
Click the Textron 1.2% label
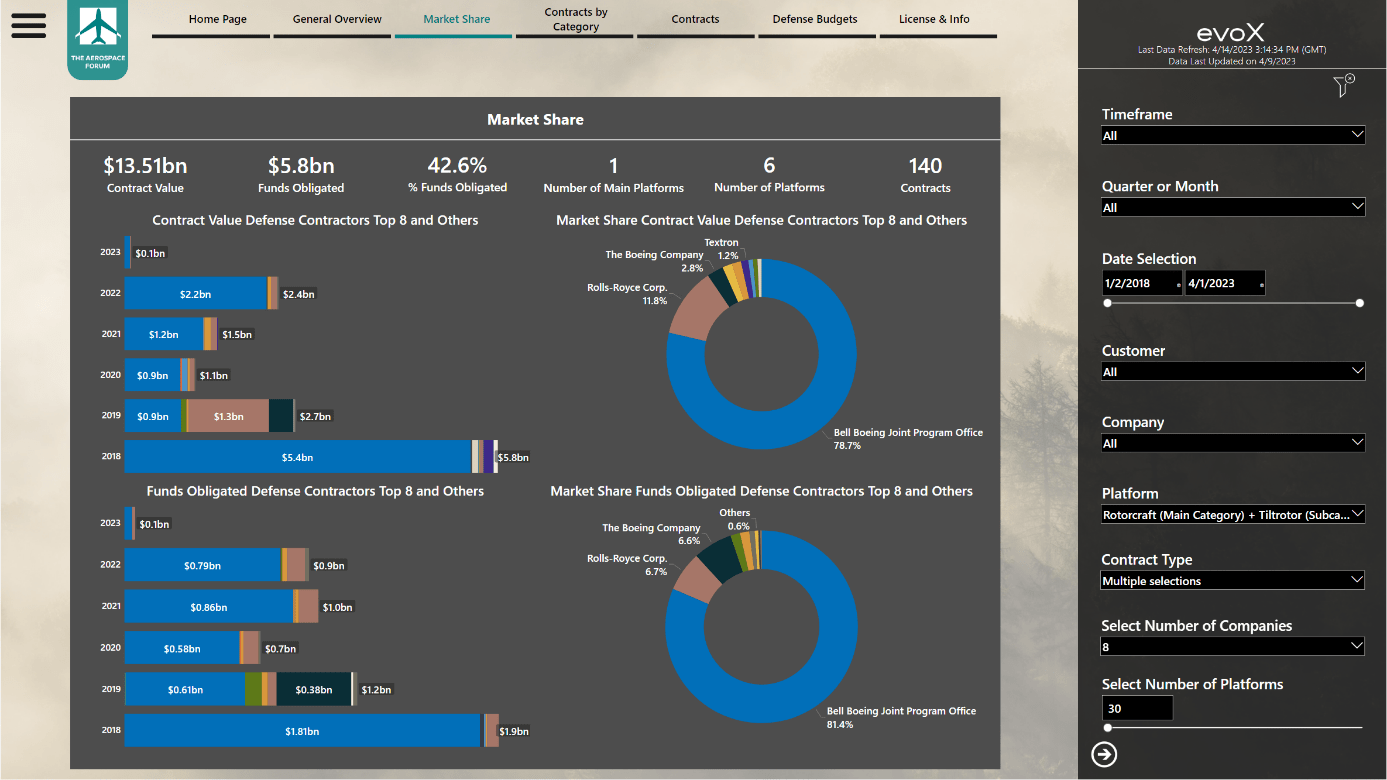tap(721, 249)
